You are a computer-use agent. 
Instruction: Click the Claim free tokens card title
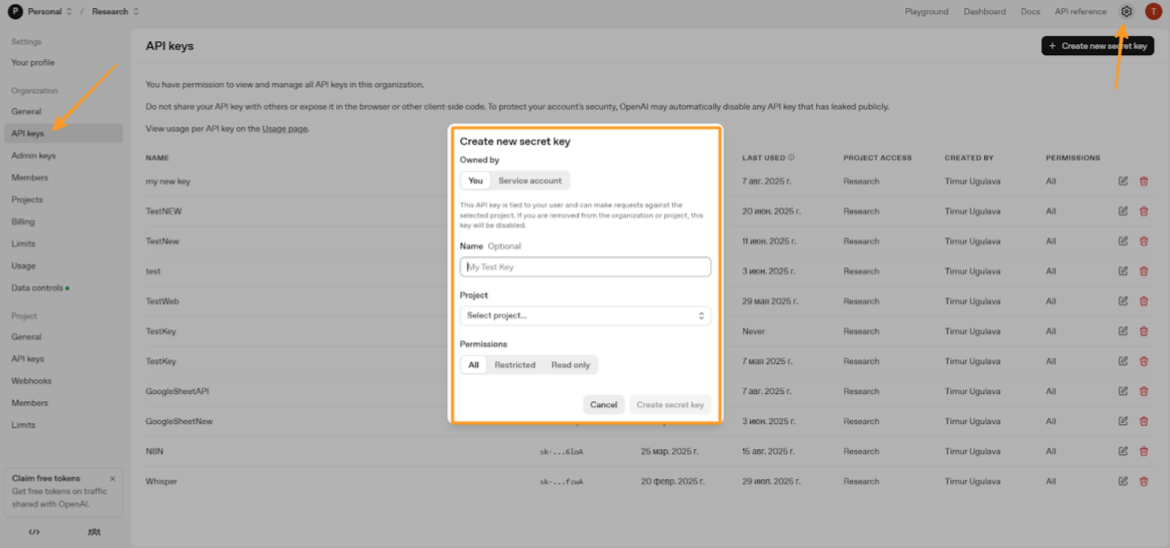46,478
